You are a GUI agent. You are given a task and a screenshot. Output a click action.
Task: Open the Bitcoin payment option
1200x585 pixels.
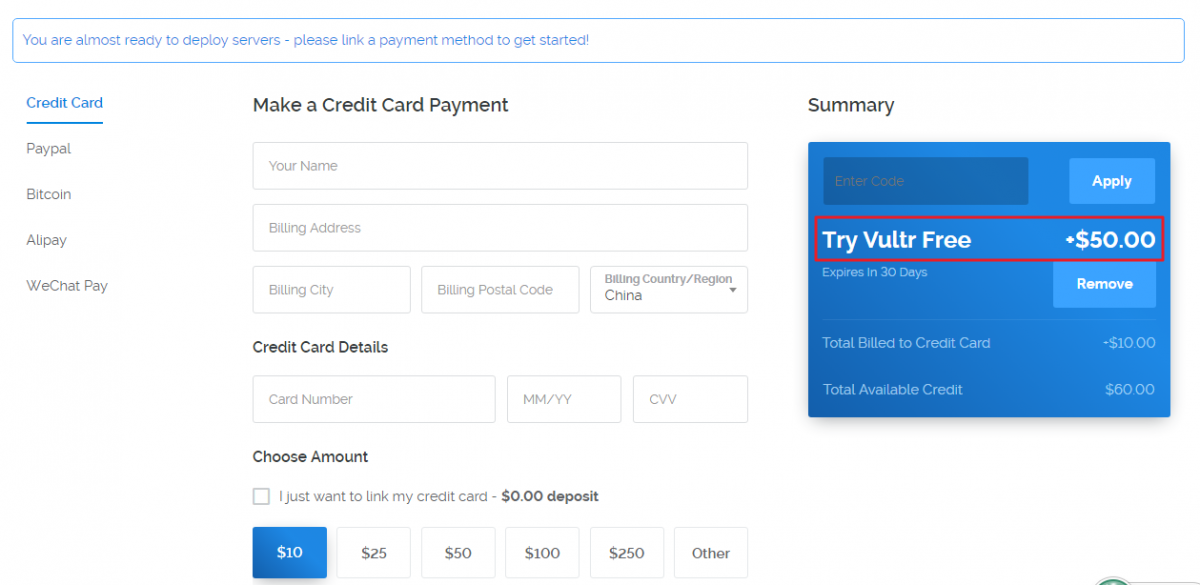pyautogui.click(x=48, y=194)
